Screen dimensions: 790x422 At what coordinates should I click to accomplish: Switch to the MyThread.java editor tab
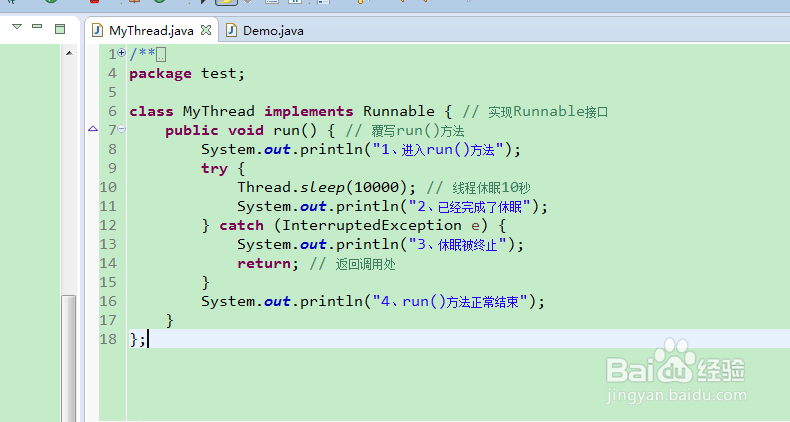pyautogui.click(x=151, y=31)
